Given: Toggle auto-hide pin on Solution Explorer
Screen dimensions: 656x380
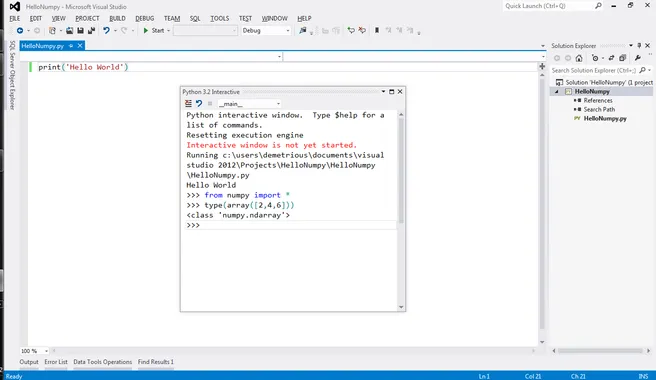Looking at the screenshot, I should tap(639, 46).
